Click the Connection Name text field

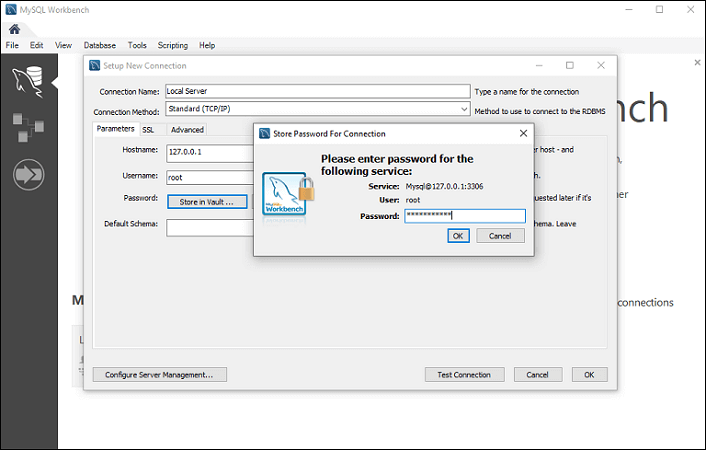[x=317, y=91]
